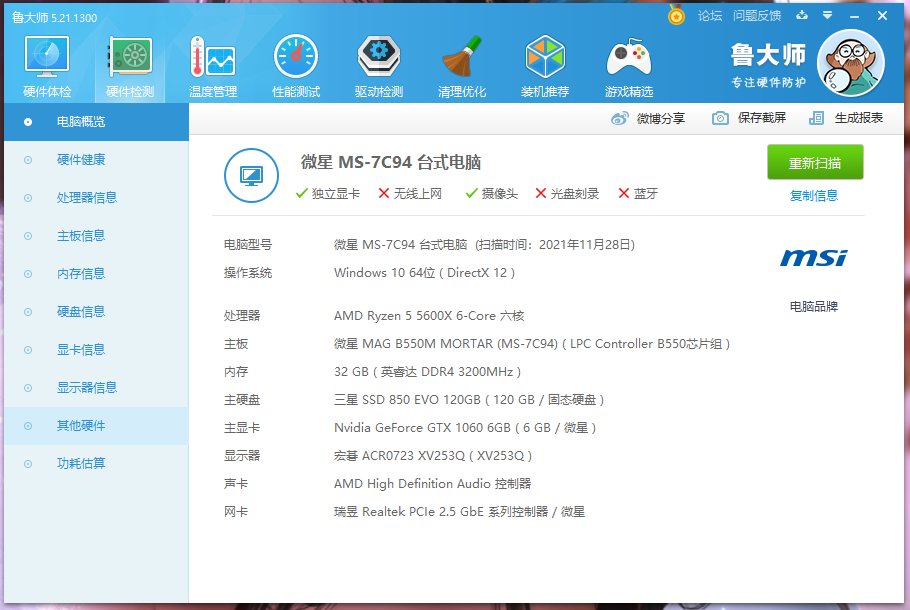Click 保存截屏 save screenshot text
The height and width of the screenshot is (610, 910).
click(x=761, y=118)
